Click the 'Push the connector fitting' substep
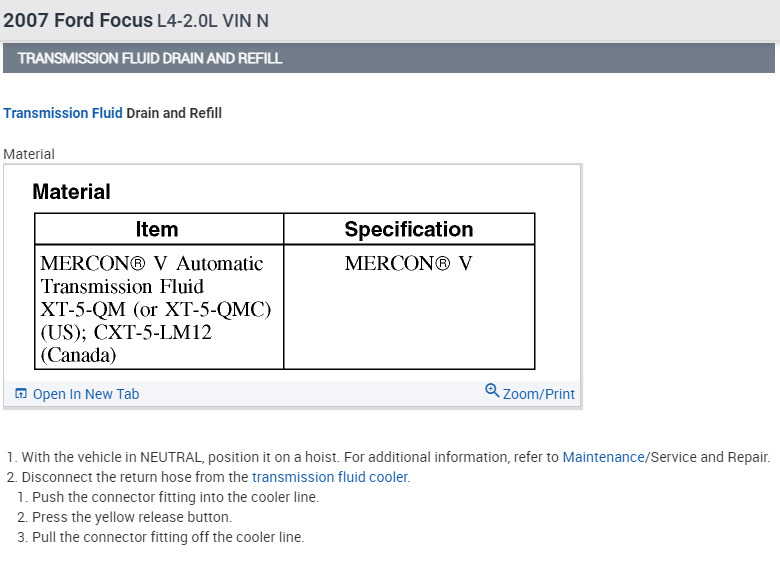The width and height of the screenshot is (780, 576). (174, 497)
